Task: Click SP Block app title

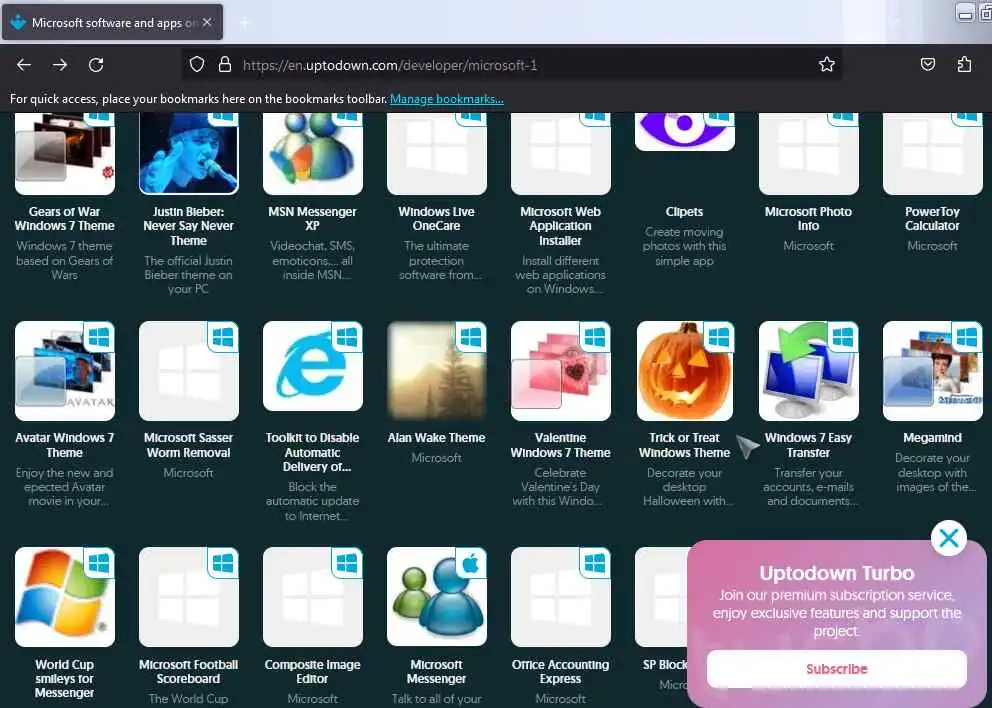Action: click(665, 664)
